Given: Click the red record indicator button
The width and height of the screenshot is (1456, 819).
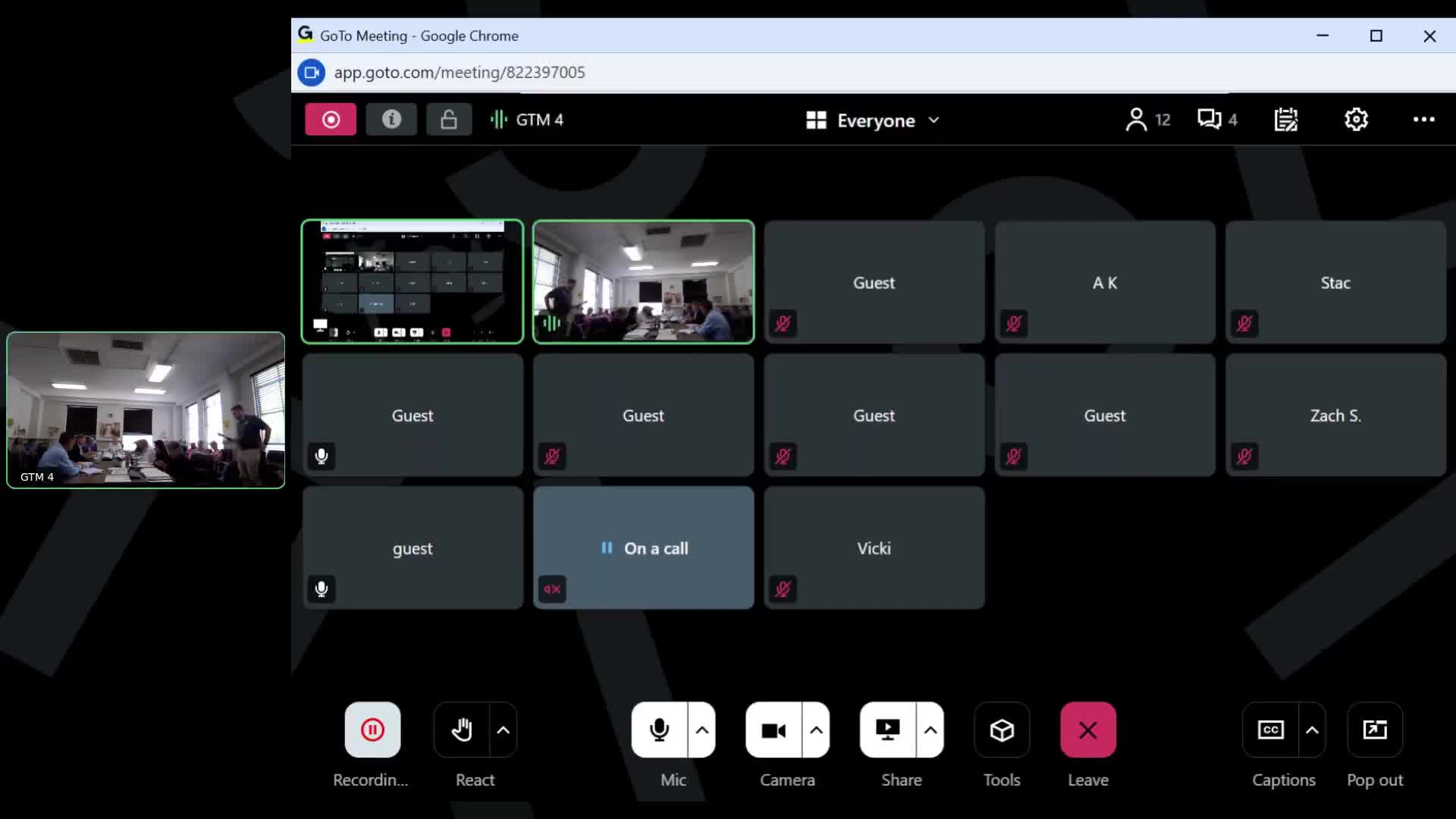Looking at the screenshot, I should (331, 120).
